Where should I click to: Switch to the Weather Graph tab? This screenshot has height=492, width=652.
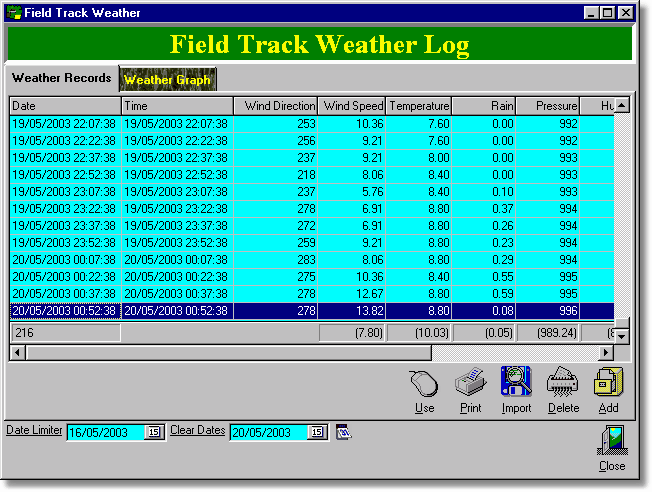pyautogui.click(x=167, y=79)
